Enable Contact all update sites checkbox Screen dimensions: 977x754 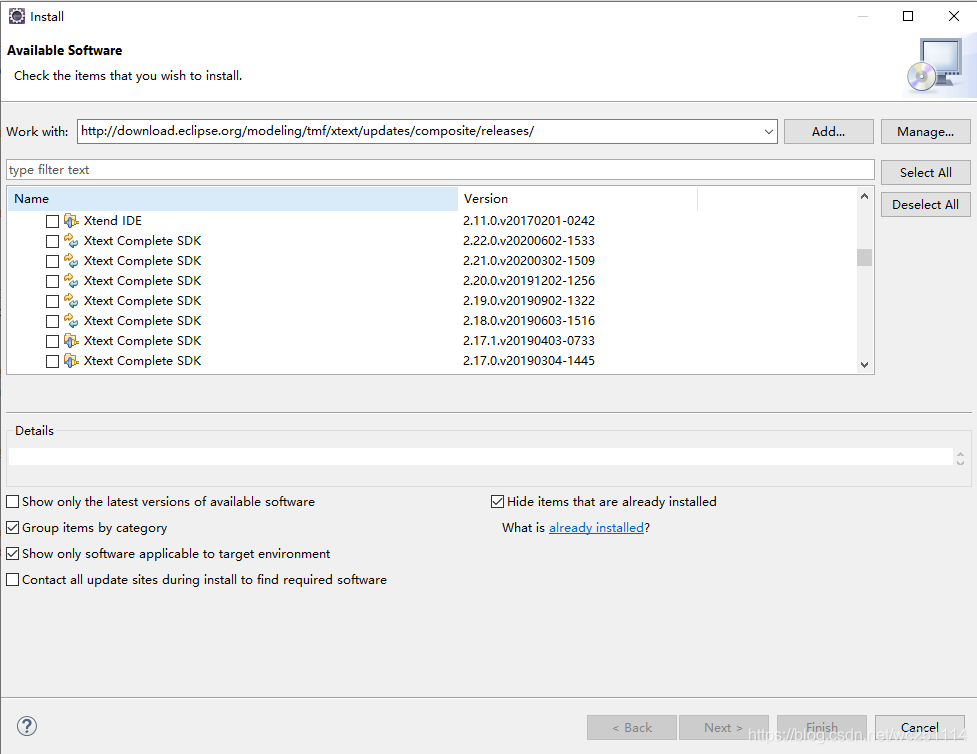[12, 580]
